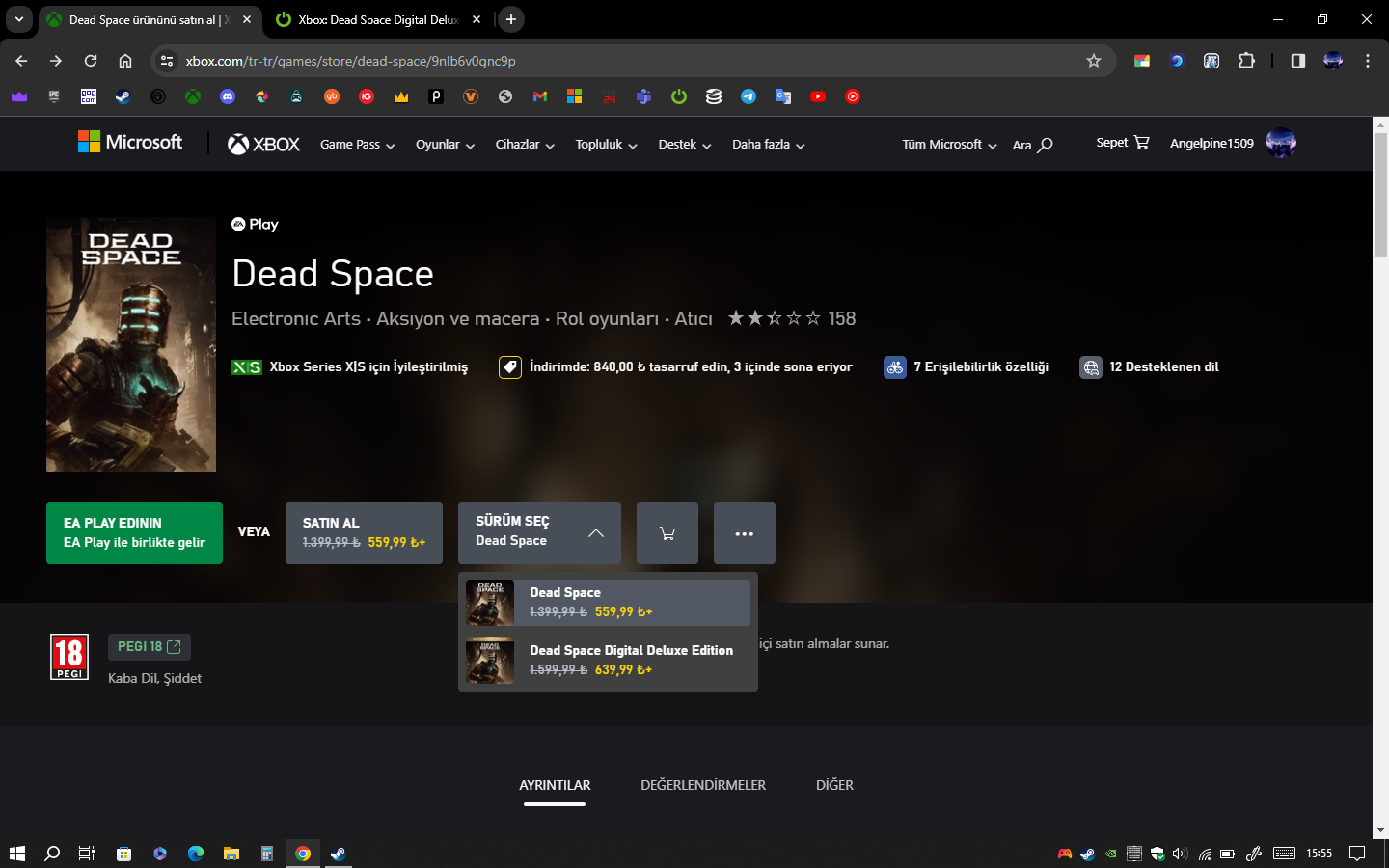Expand the Destek menu
The width and height of the screenshot is (1389, 868).
tap(685, 145)
